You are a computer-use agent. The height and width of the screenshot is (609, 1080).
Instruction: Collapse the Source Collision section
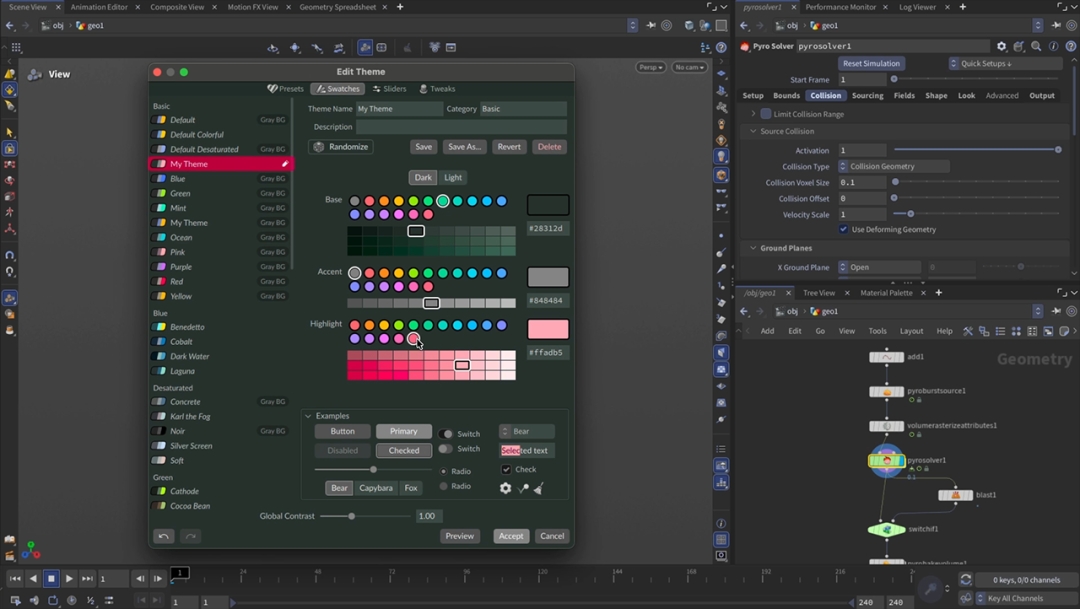click(753, 131)
